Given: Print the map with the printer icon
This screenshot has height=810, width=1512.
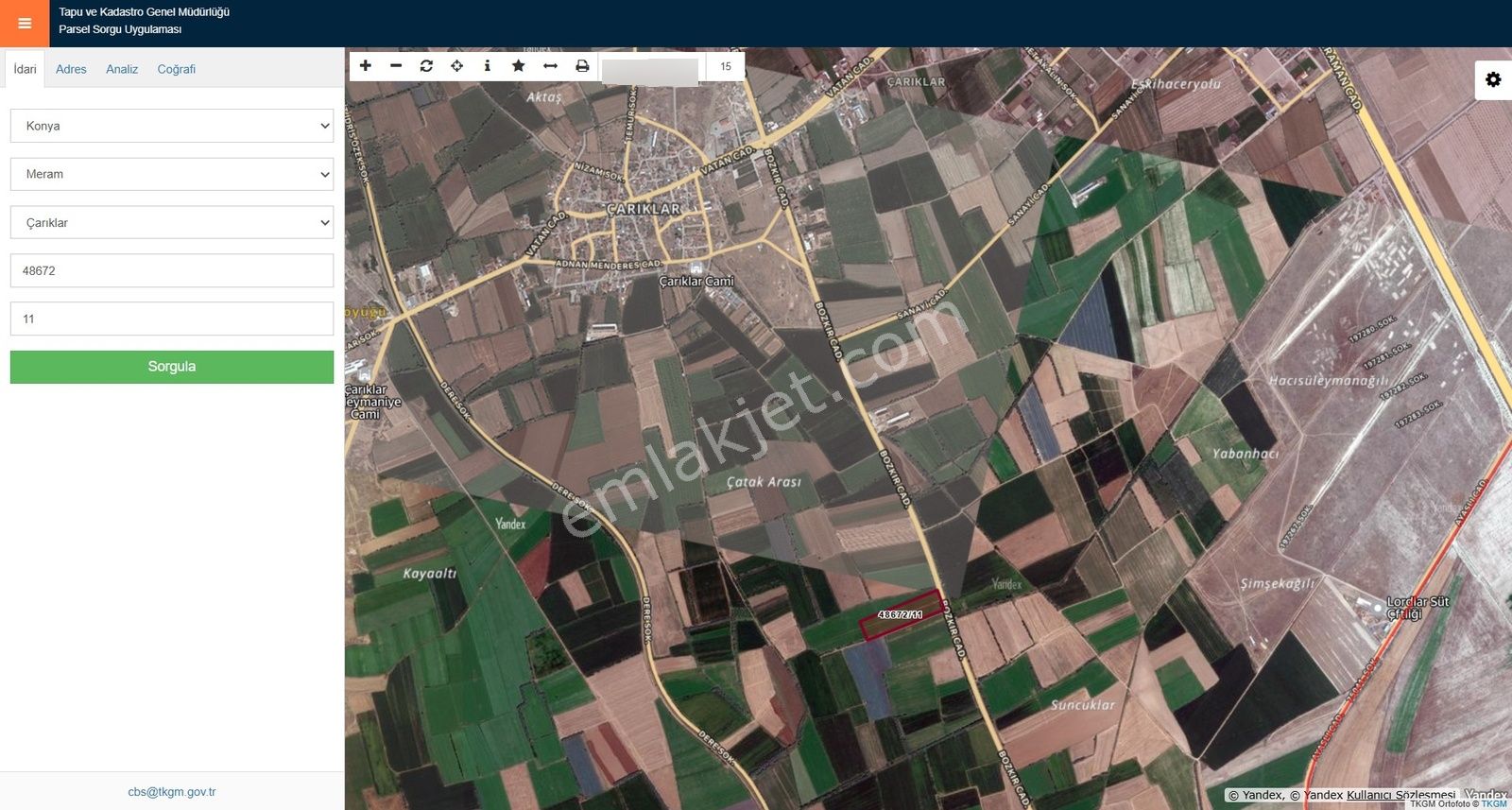Looking at the screenshot, I should 582,66.
